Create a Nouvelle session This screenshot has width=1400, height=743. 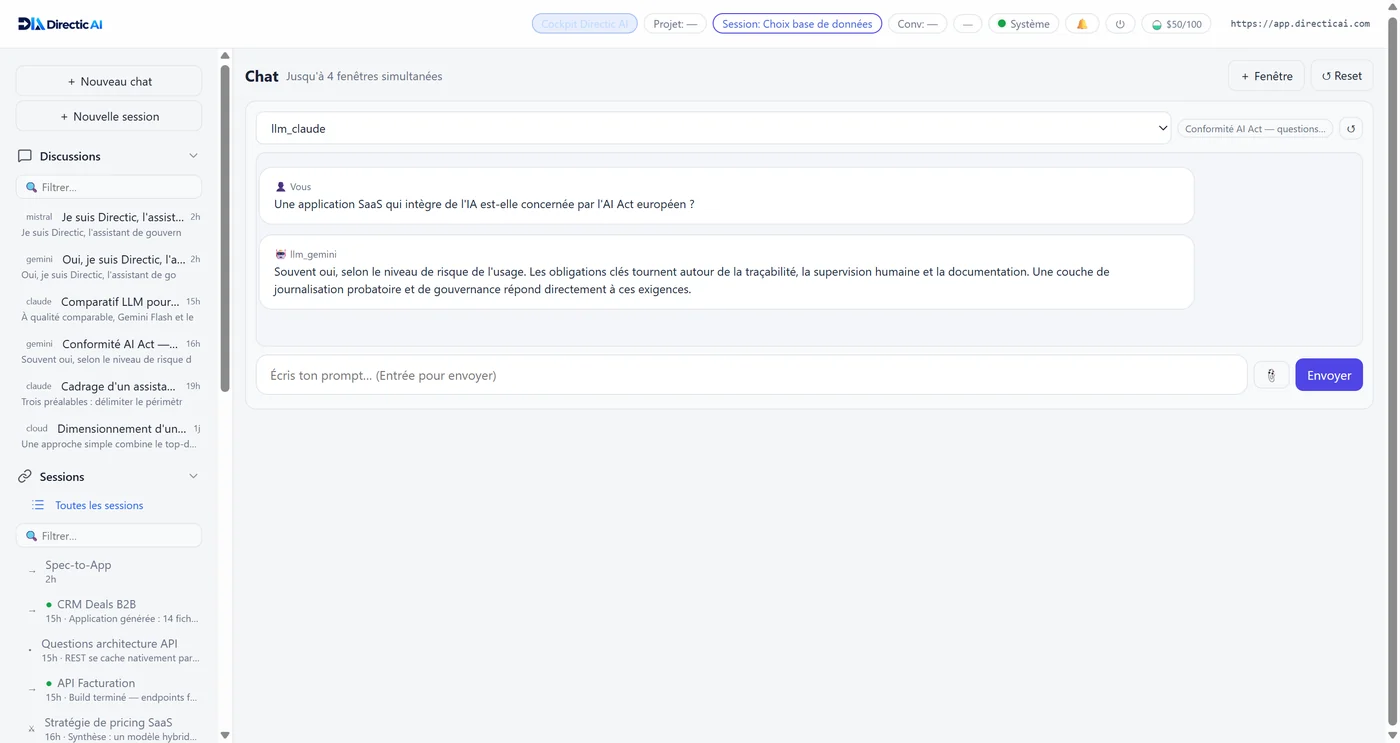pos(109,116)
